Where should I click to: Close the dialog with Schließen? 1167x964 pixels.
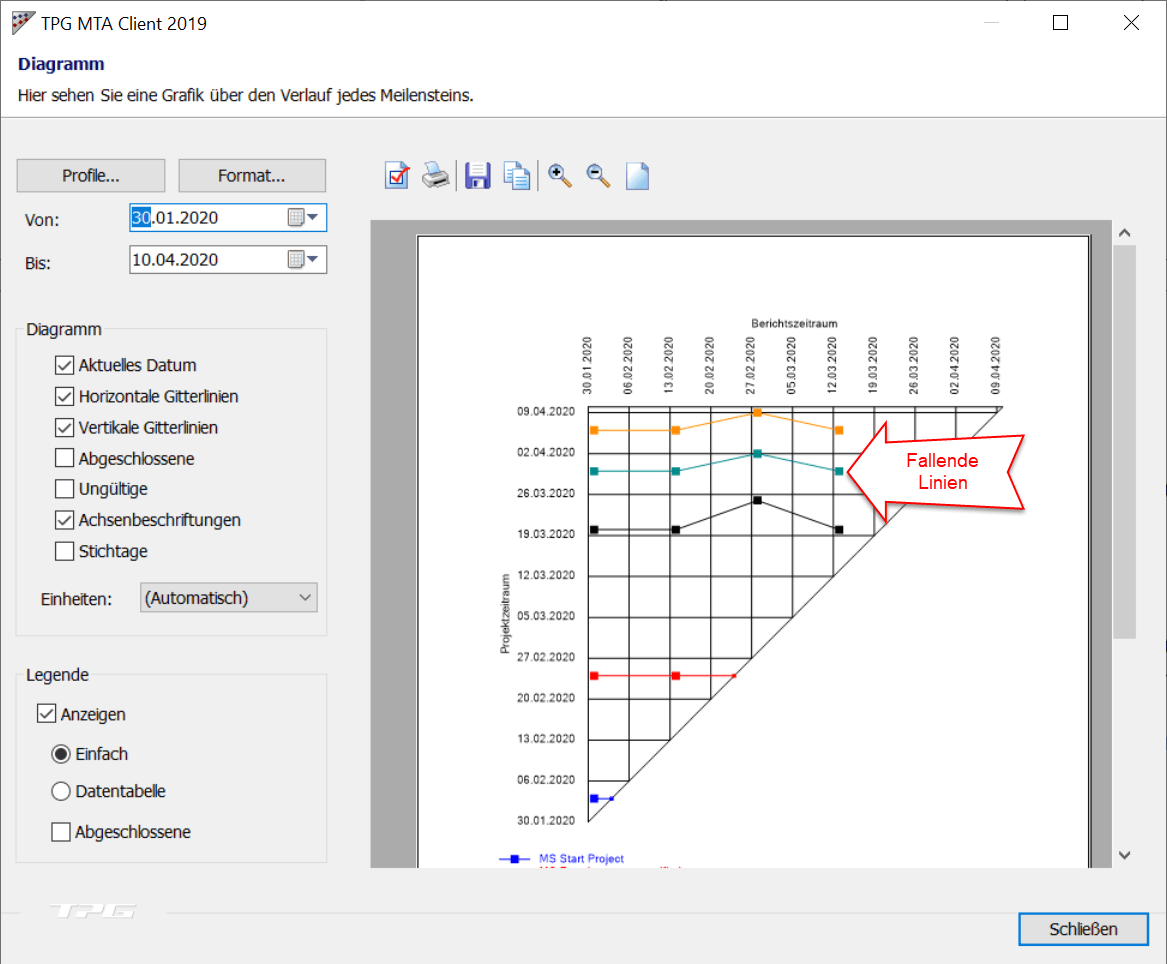(x=1083, y=928)
